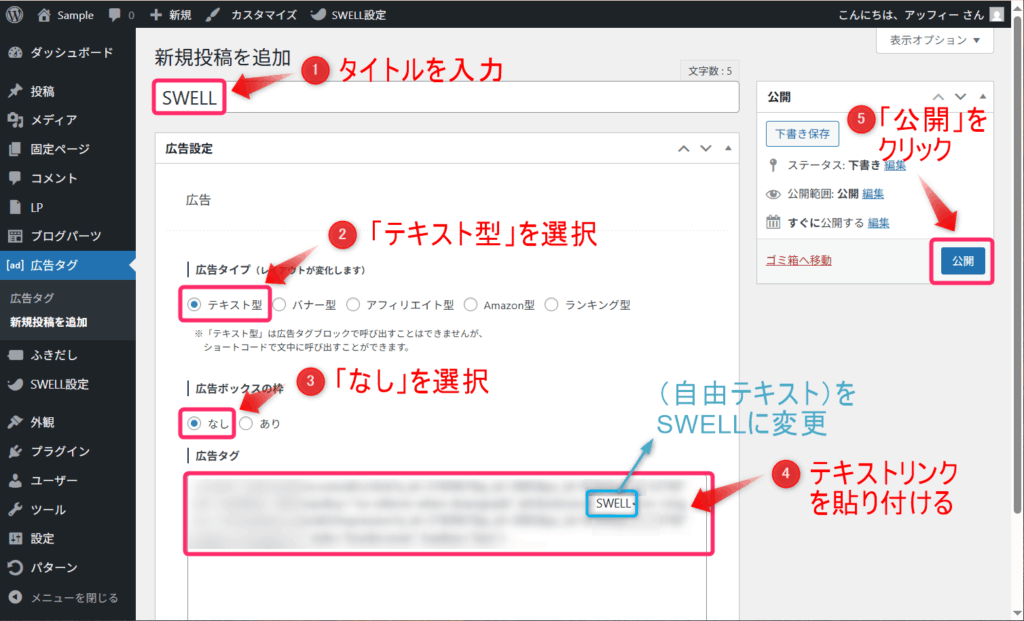Click the メディア icon in sidebar
This screenshot has width=1024, height=621.
pyautogui.click(x=15, y=119)
